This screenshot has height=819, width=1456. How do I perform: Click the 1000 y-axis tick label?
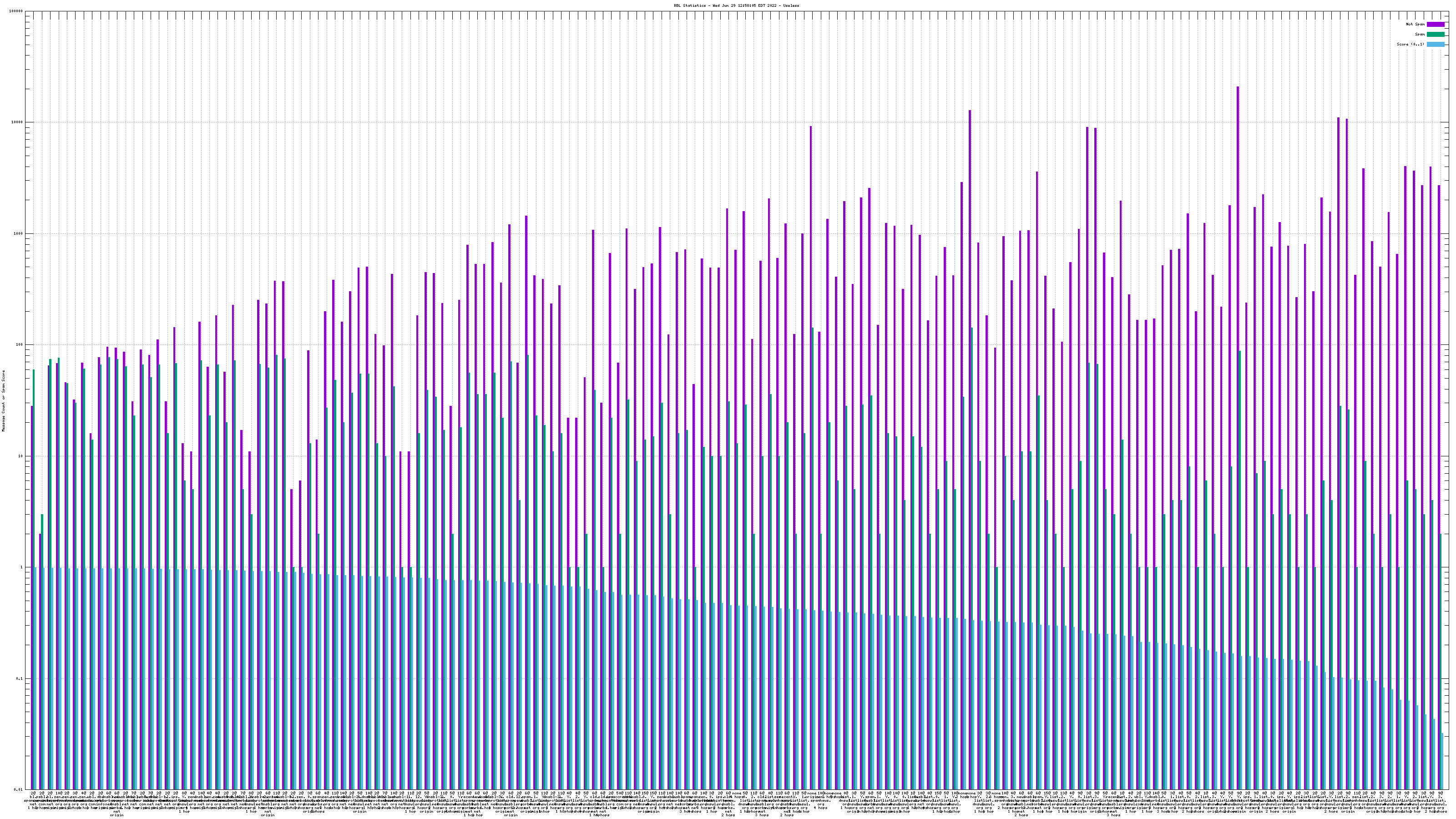pos(19,233)
